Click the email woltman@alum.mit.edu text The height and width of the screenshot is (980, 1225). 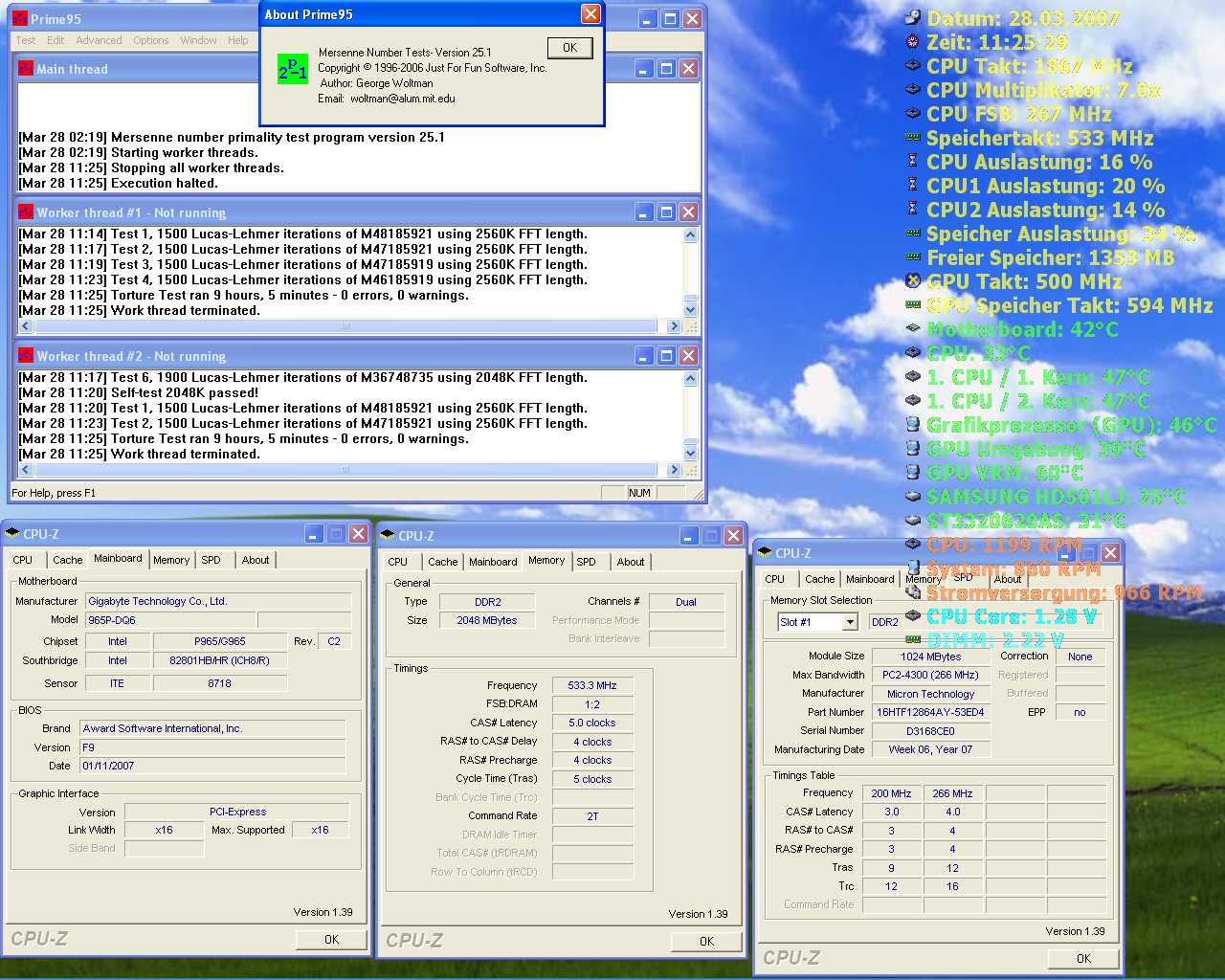tap(402, 99)
